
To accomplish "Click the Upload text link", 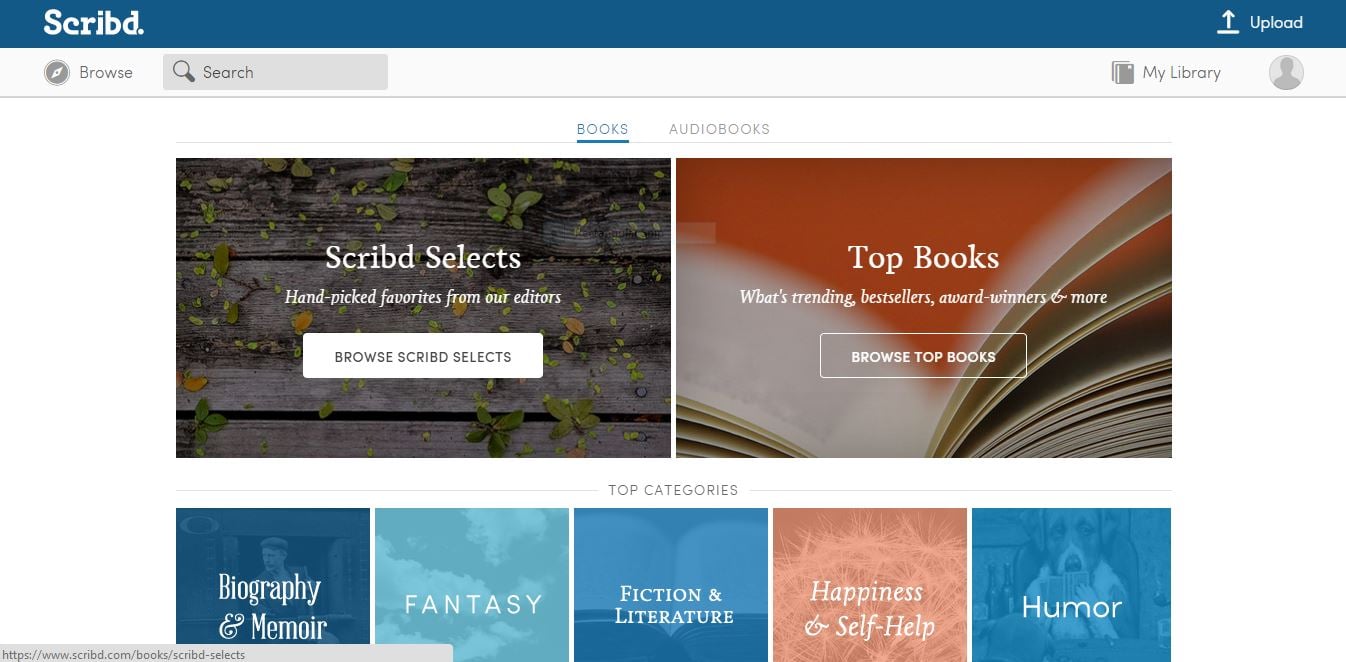I will tap(1276, 23).
